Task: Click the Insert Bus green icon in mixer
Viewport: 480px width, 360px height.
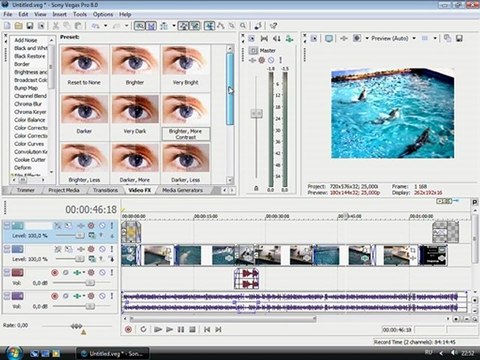Action: pos(289,39)
